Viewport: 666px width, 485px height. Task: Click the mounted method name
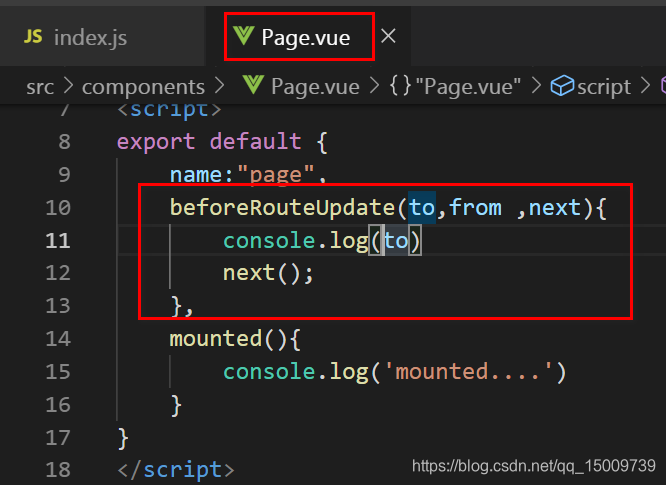(216, 339)
